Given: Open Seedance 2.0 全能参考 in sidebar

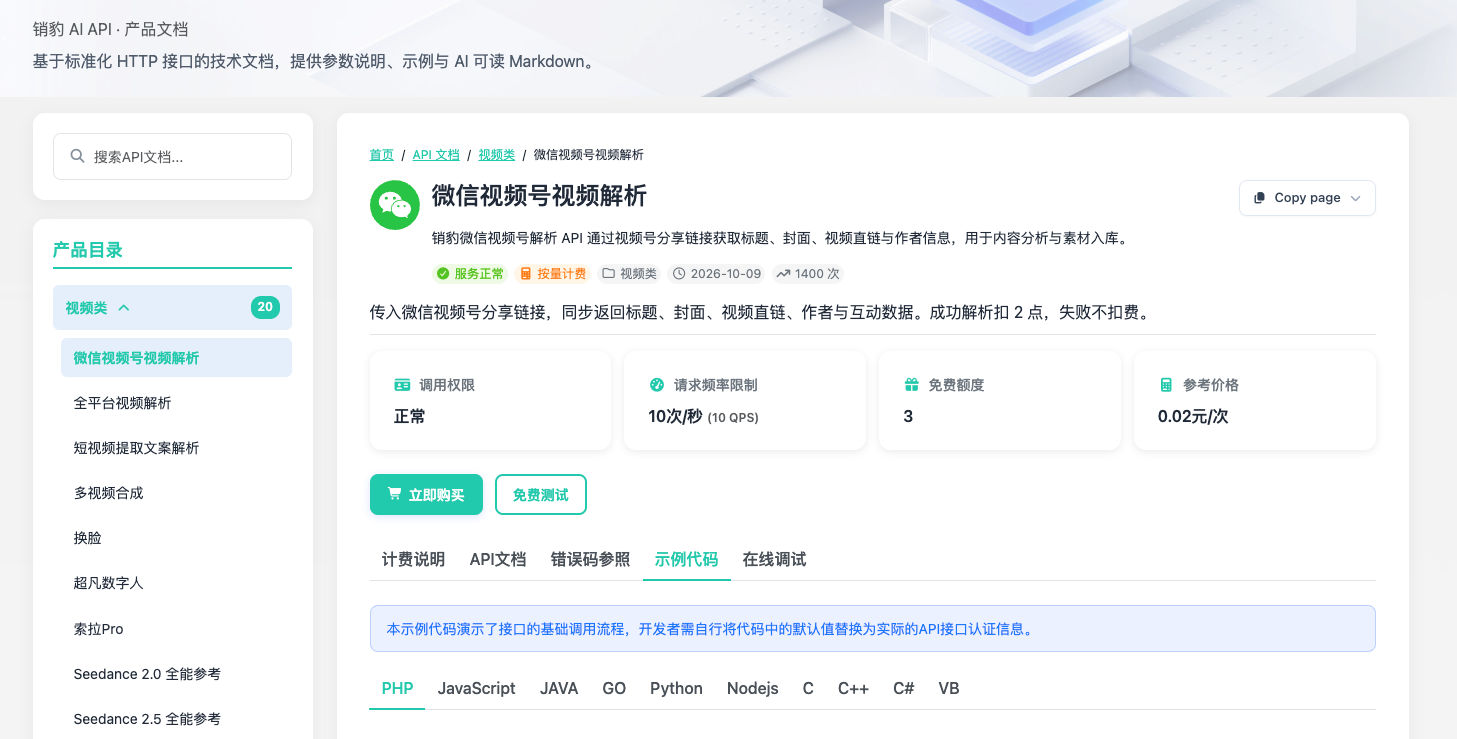Looking at the screenshot, I should pyautogui.click(x=176, y=674).
